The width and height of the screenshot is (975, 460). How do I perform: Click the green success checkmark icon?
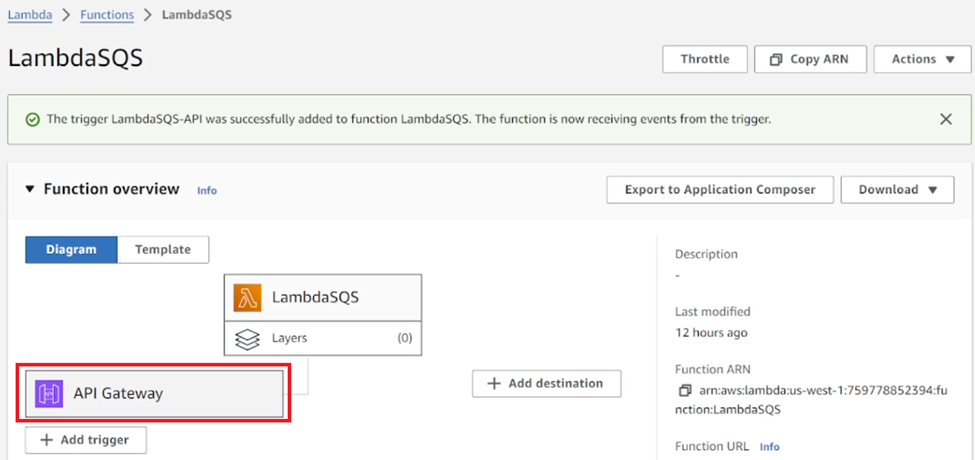(x=32, y=120)
